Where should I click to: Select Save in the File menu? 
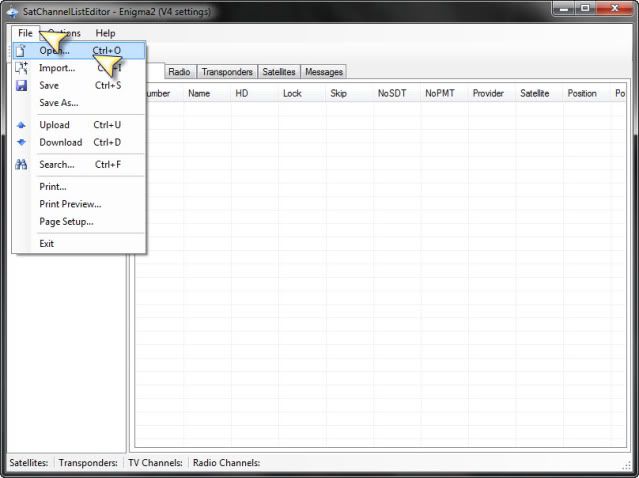(x=79, y=86)
